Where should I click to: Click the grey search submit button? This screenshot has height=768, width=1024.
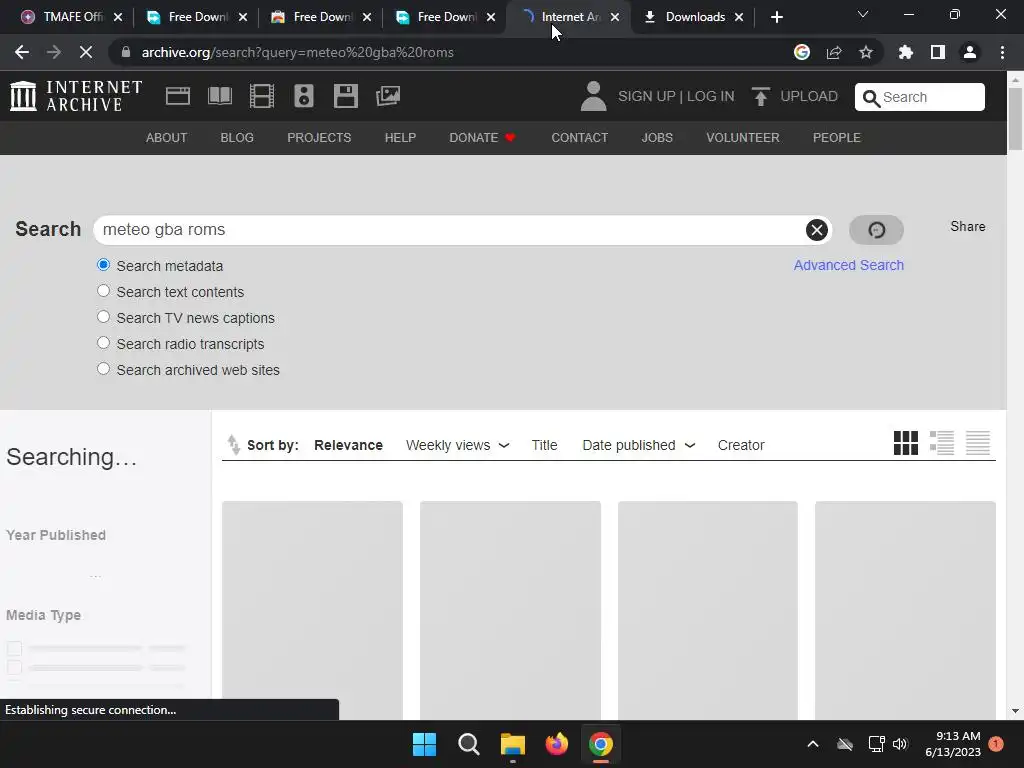pos(876,230)
